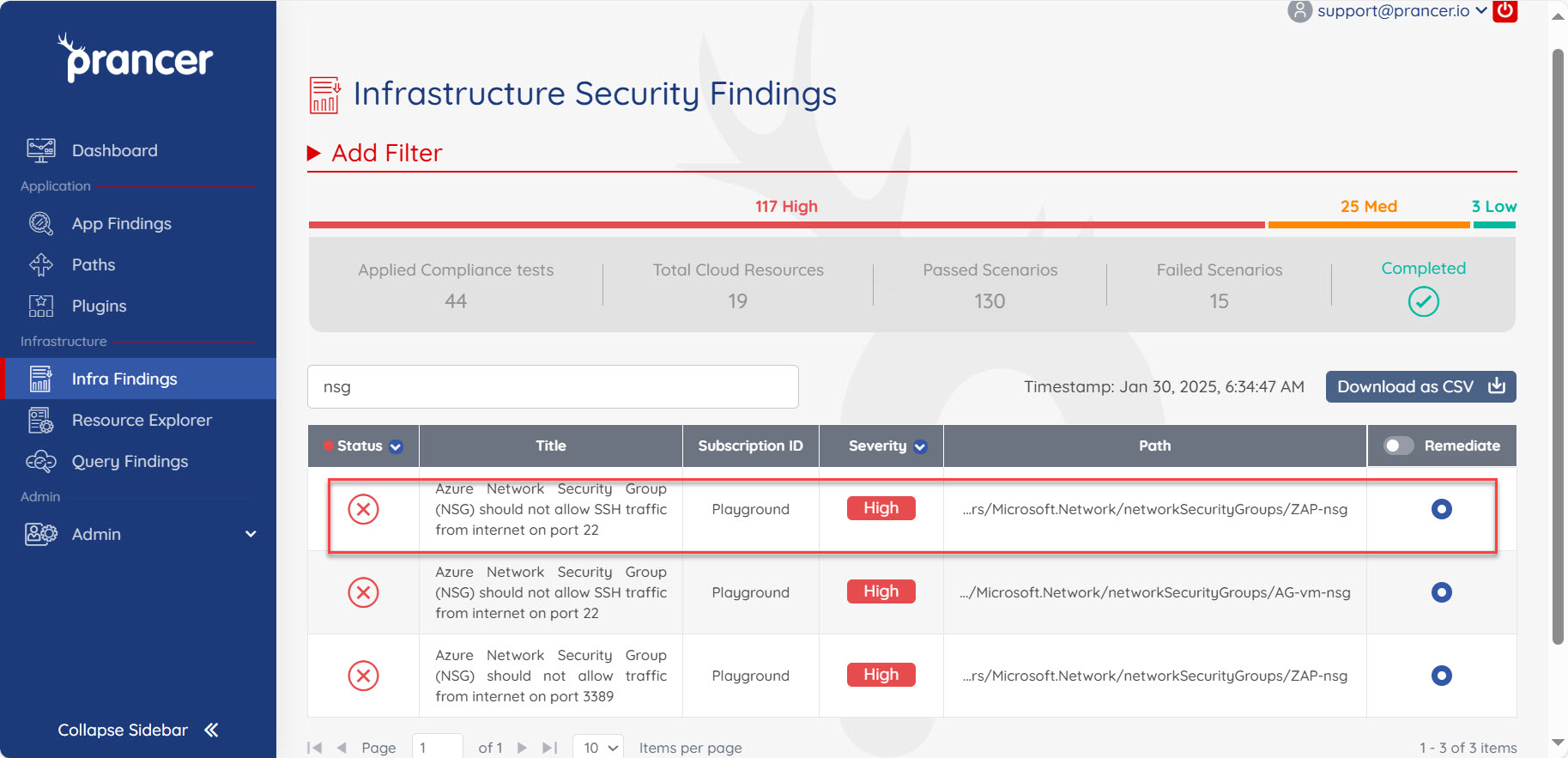Click the Infra Findings report icon
Image resolution: width=1568 pixels, height=758 pixels.
pyautogui.click(x=41, y=379)
